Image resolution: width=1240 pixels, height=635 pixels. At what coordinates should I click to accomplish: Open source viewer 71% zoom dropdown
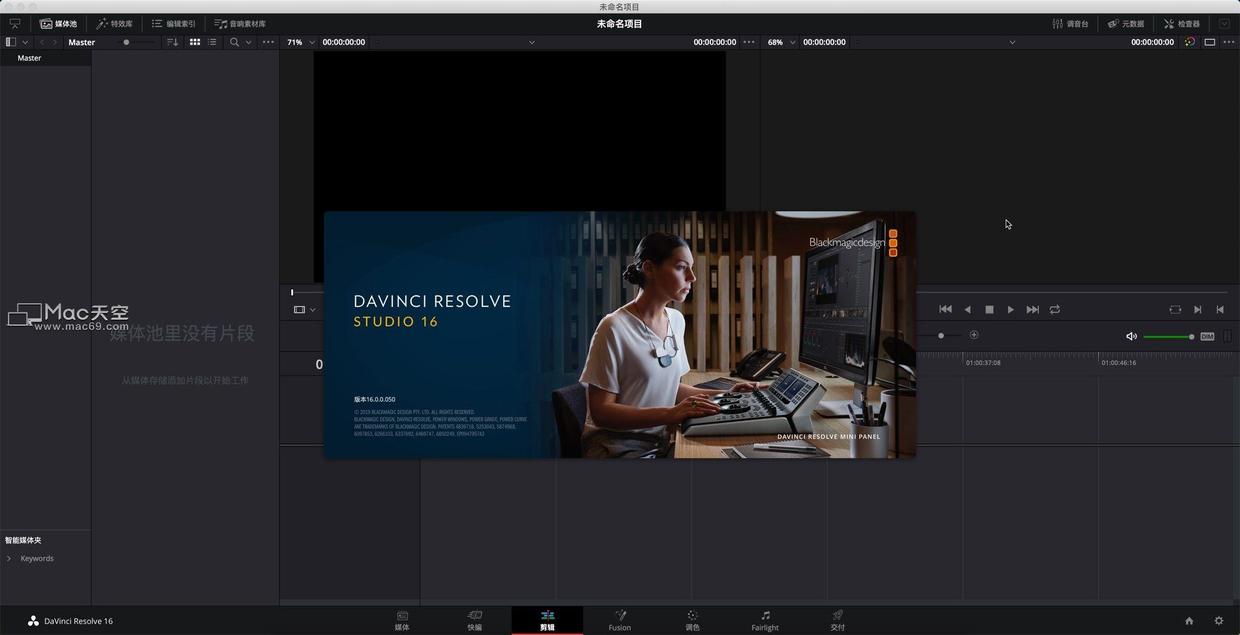click(x=312, y=42)
